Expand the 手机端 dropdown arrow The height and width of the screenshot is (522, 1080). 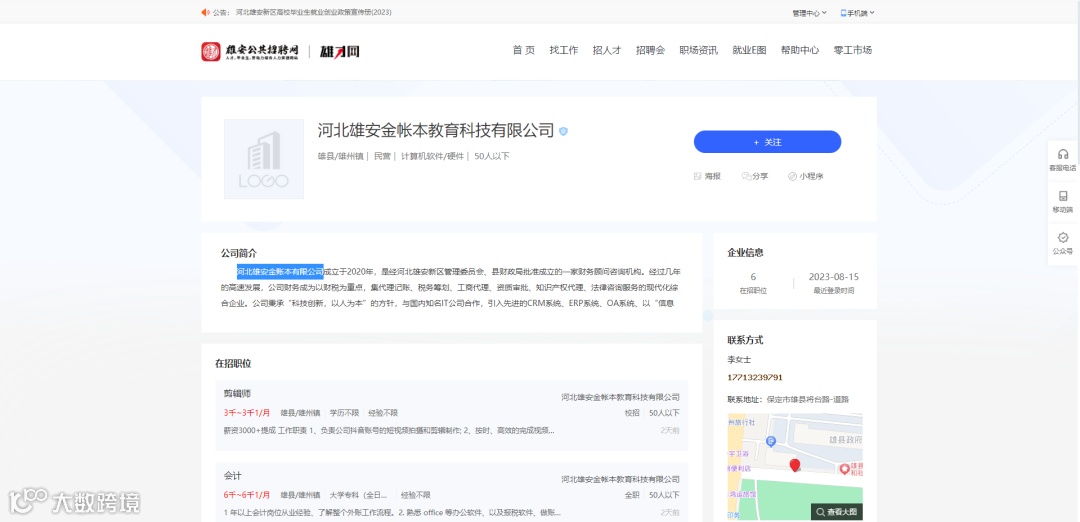coord(872,13)
